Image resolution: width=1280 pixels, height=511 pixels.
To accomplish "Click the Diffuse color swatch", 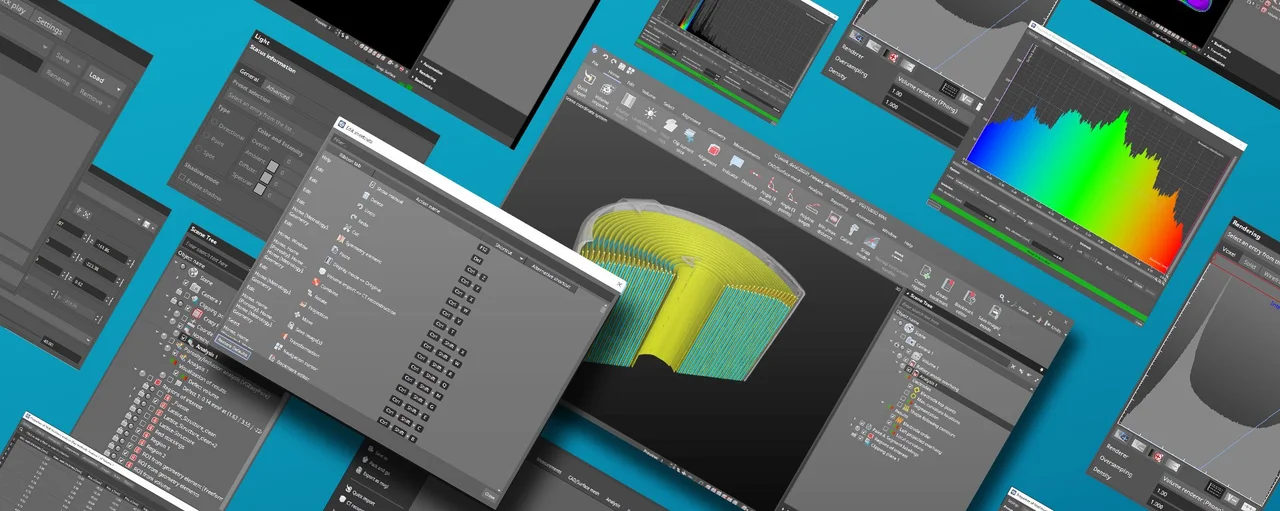I will click(x=266, y=178).
